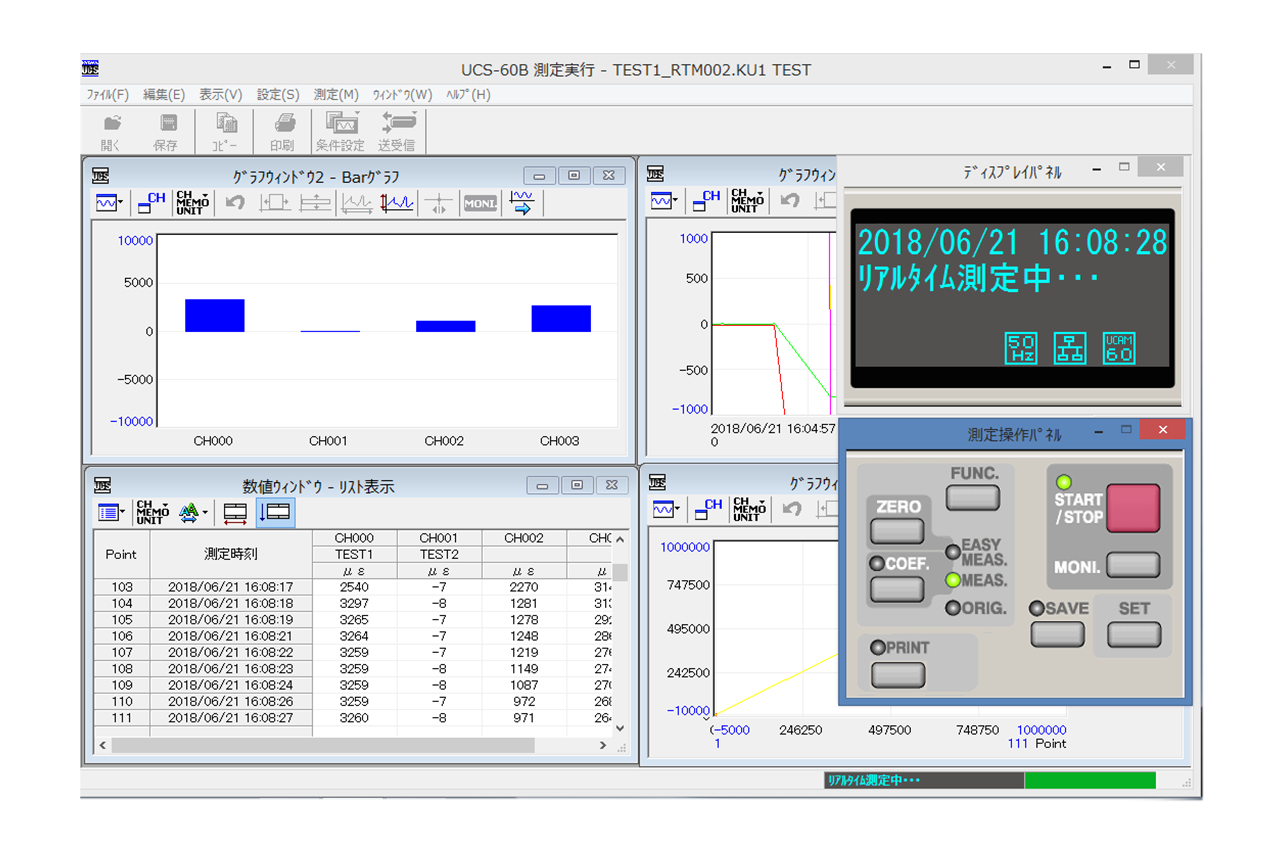Click リアルタイム測定中 text in status bar
Screen dimensions: 1284x856
pyautogui.click(x=873, y=780)
